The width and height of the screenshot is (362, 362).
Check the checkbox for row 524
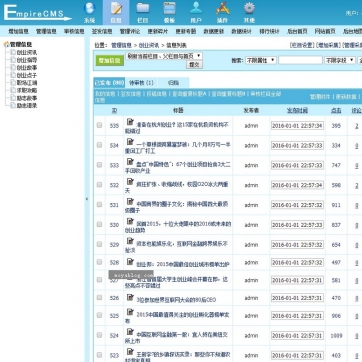[99, 335]
